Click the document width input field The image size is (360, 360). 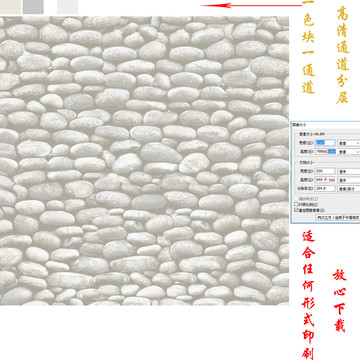coord(325,171)
